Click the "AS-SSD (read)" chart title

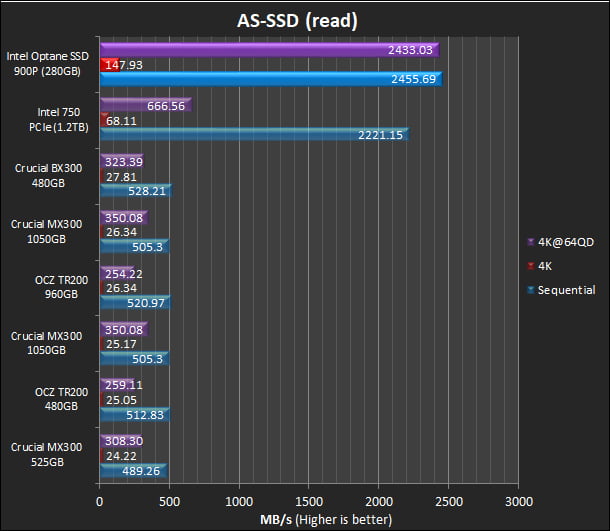[x=297, y=21]
